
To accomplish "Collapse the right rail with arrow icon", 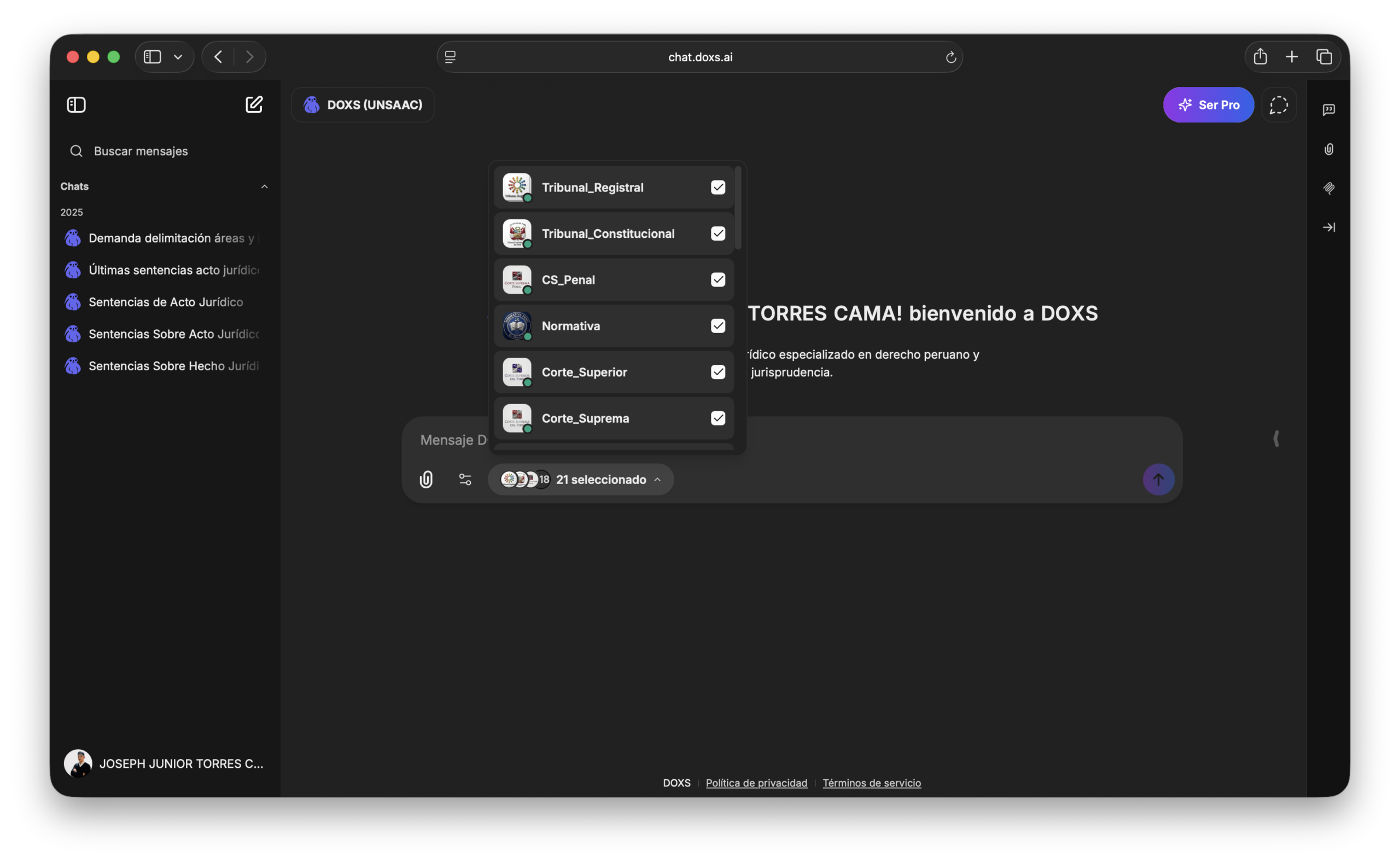I will [1329, 227].
